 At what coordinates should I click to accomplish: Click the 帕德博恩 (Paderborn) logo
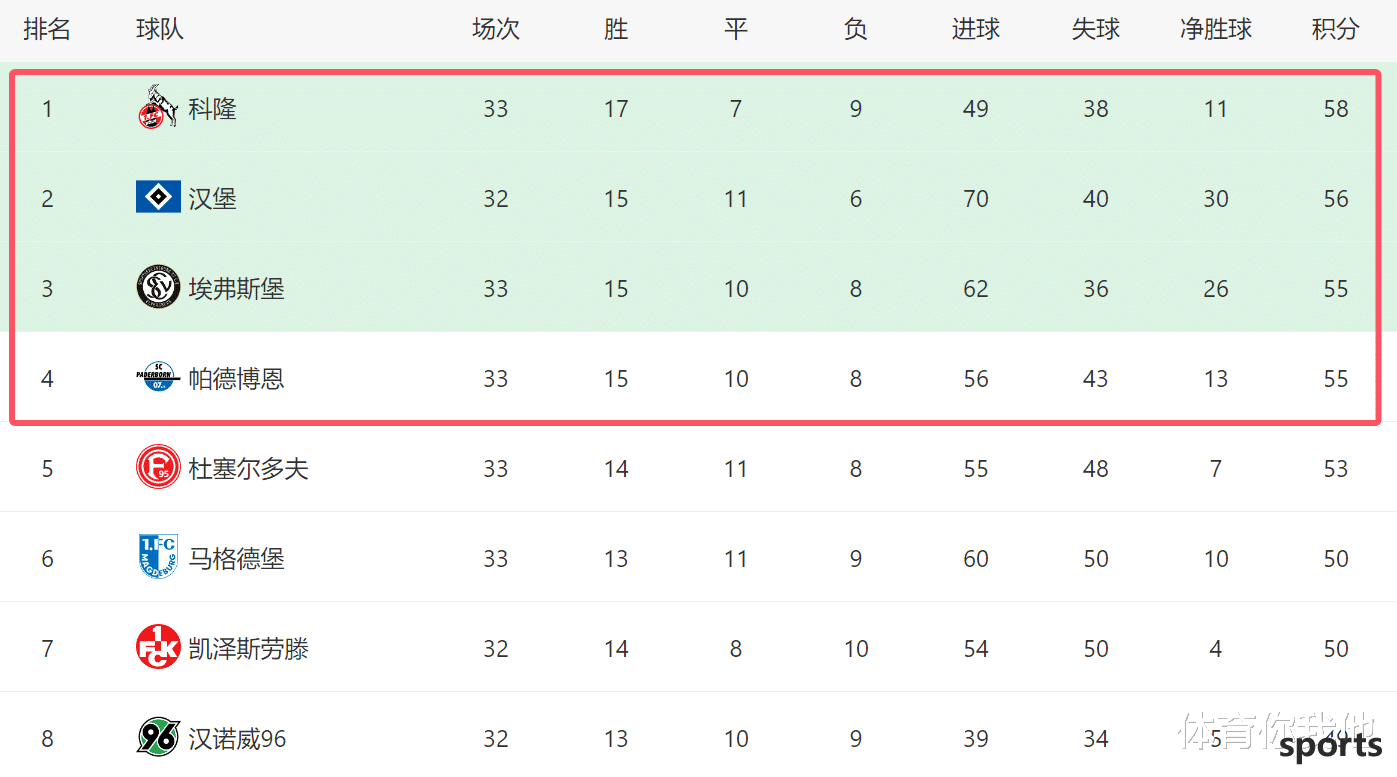click(158, 377)
